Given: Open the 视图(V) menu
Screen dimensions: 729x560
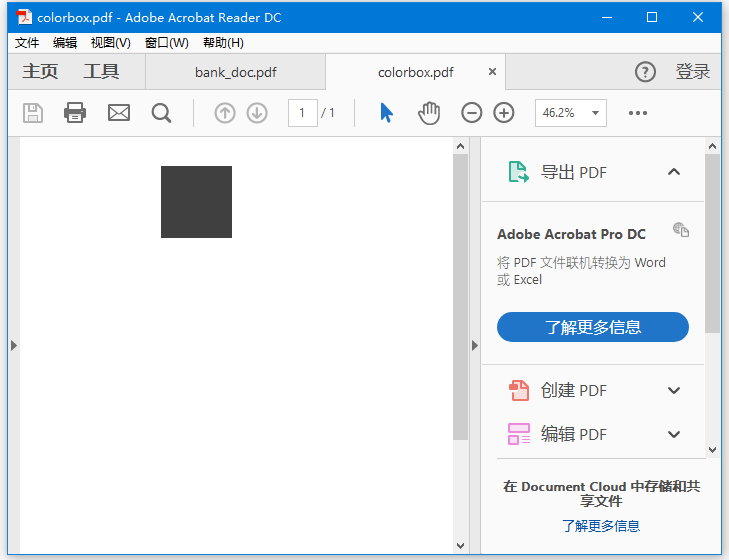Looking at the screenshot, I should pos(111,43).
